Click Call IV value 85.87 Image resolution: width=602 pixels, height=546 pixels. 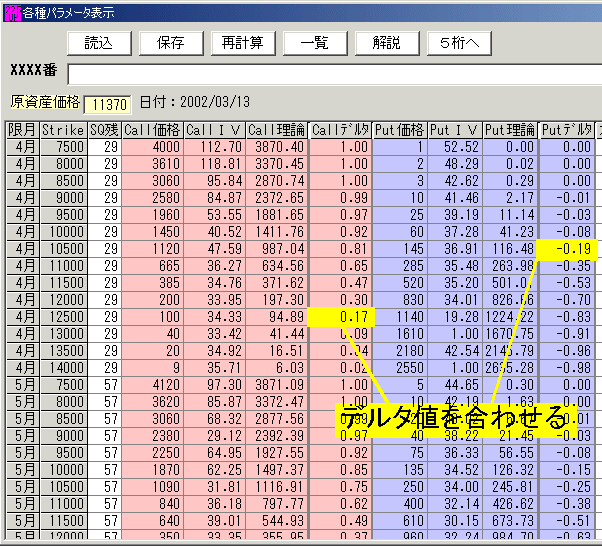pyautogui.click(x=214, y=402)
